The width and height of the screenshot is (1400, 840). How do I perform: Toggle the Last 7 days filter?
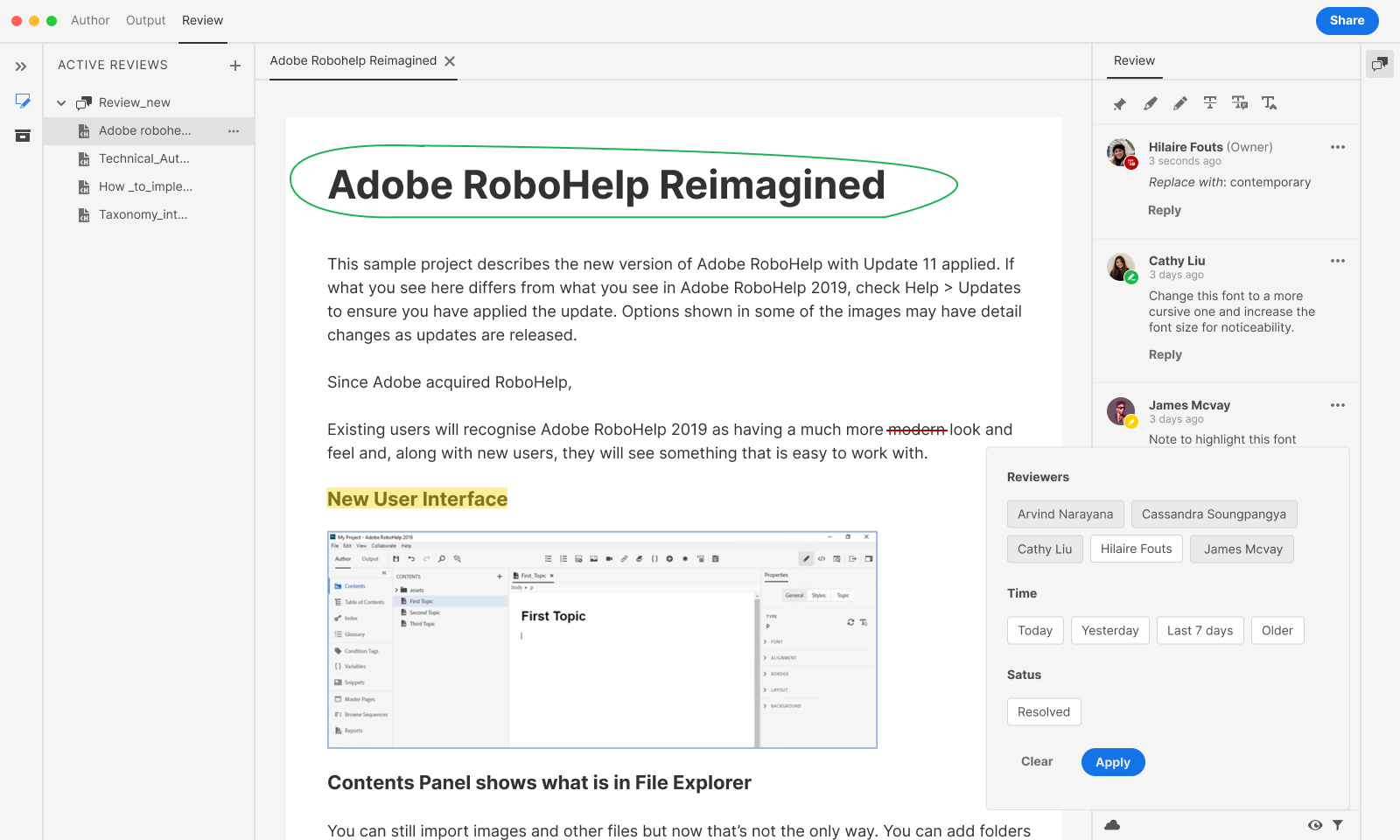click(1200, 631)
